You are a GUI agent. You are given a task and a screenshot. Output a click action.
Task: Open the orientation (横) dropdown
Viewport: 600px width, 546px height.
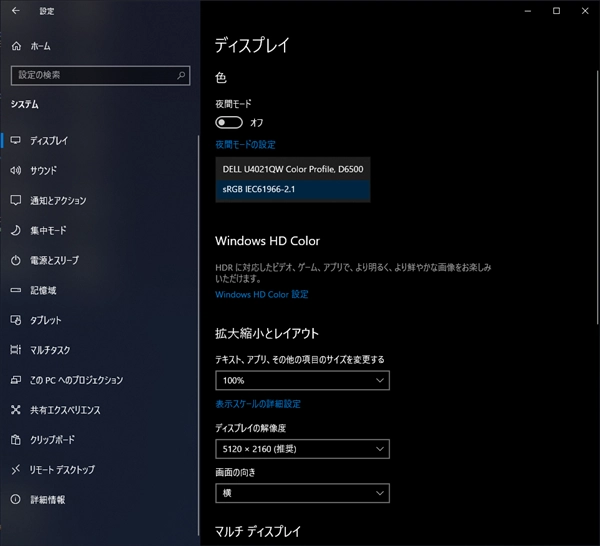[302, 493]
